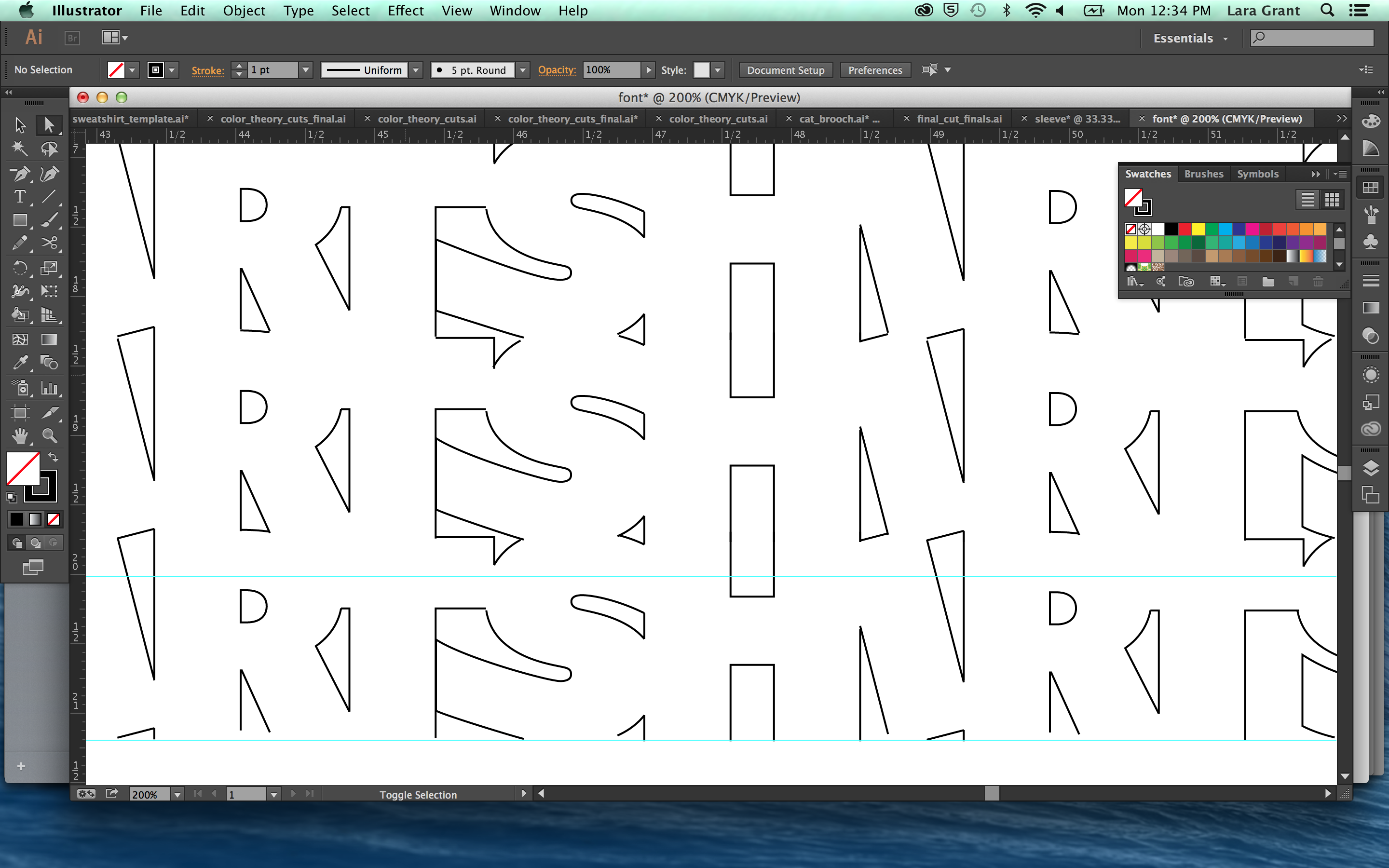The image size is (1389, 868).
Task: Select the Gradient tool
Action: click(49, 339)
